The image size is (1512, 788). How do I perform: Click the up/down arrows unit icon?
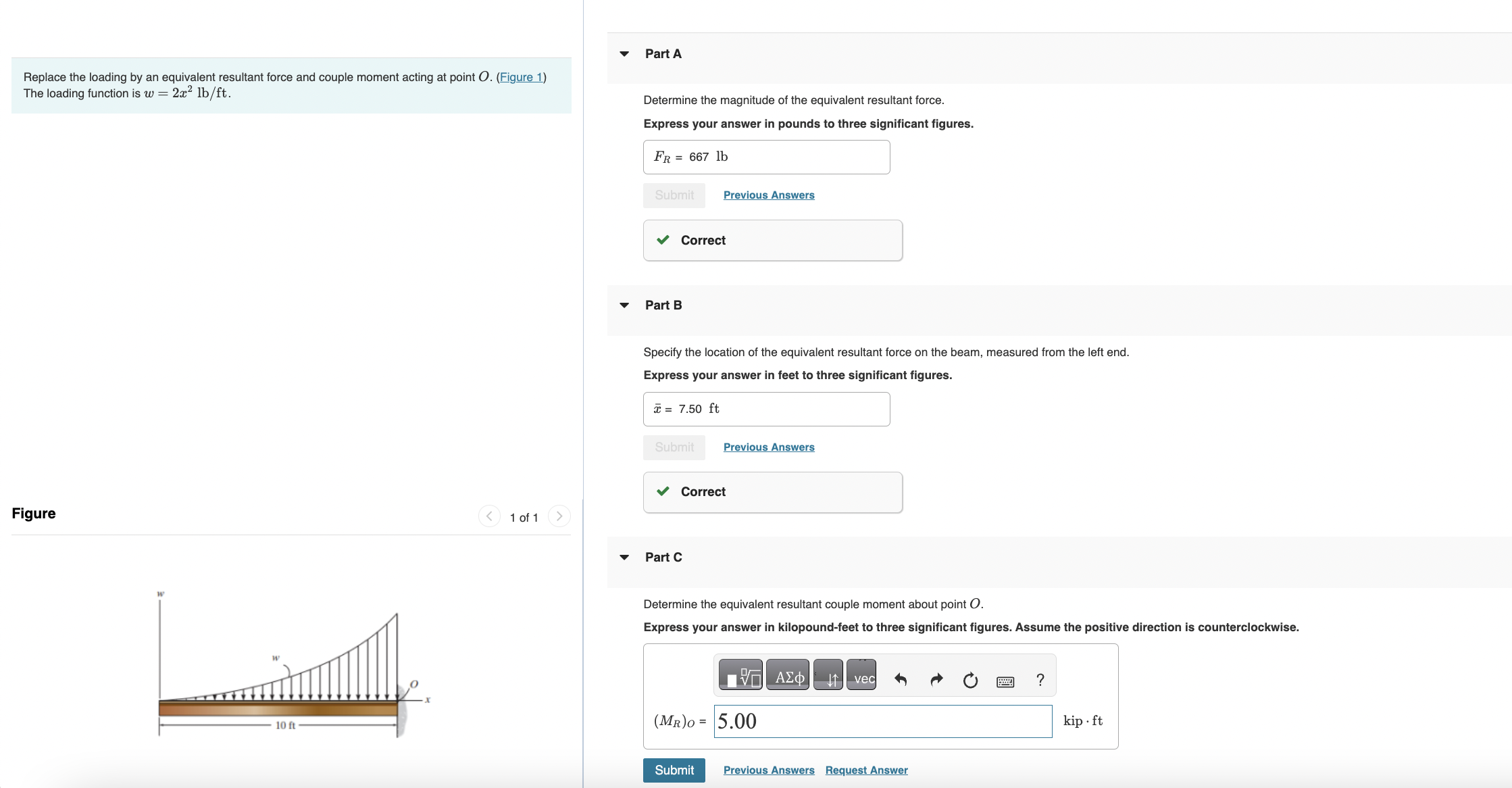[x=830, y=676]
